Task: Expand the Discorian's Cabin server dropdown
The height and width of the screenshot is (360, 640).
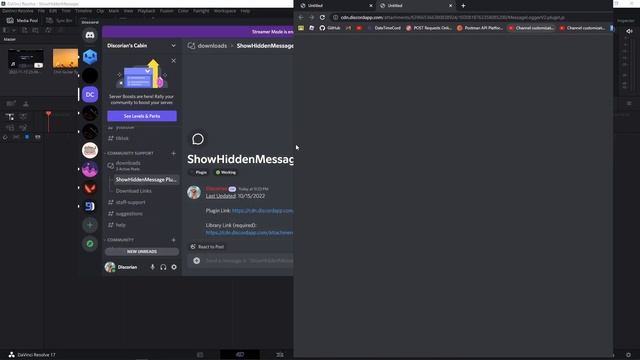Action: [x=173, y=46]
